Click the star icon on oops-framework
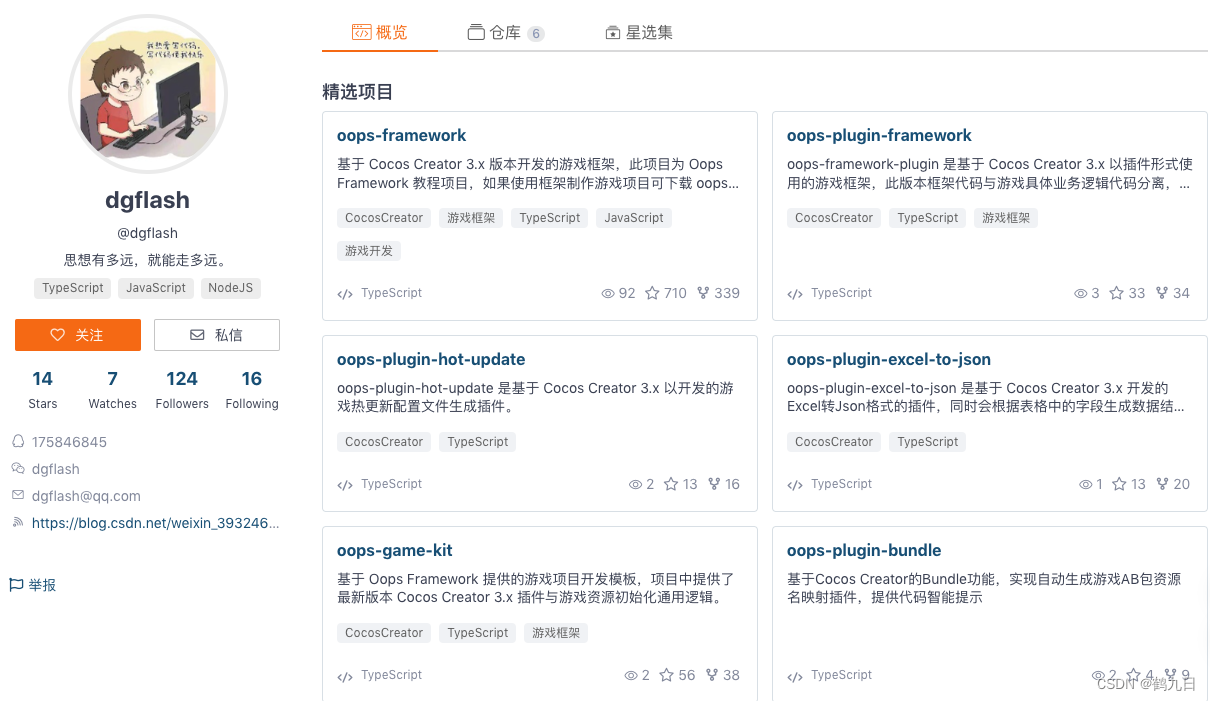Image resolution: width=1210 pixels, height=701 pixels. (x=652, y=293)
